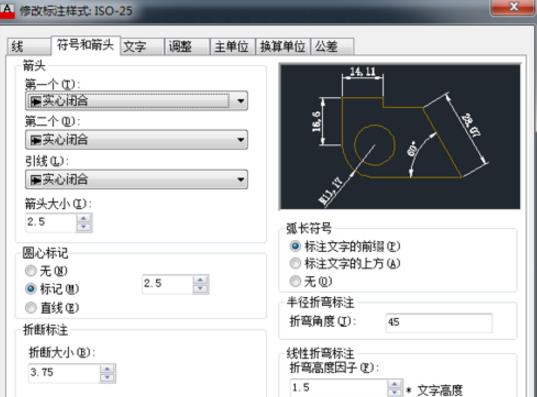
Task: Click the 圆心标记 size field
Action: click(x=167, y=284)
